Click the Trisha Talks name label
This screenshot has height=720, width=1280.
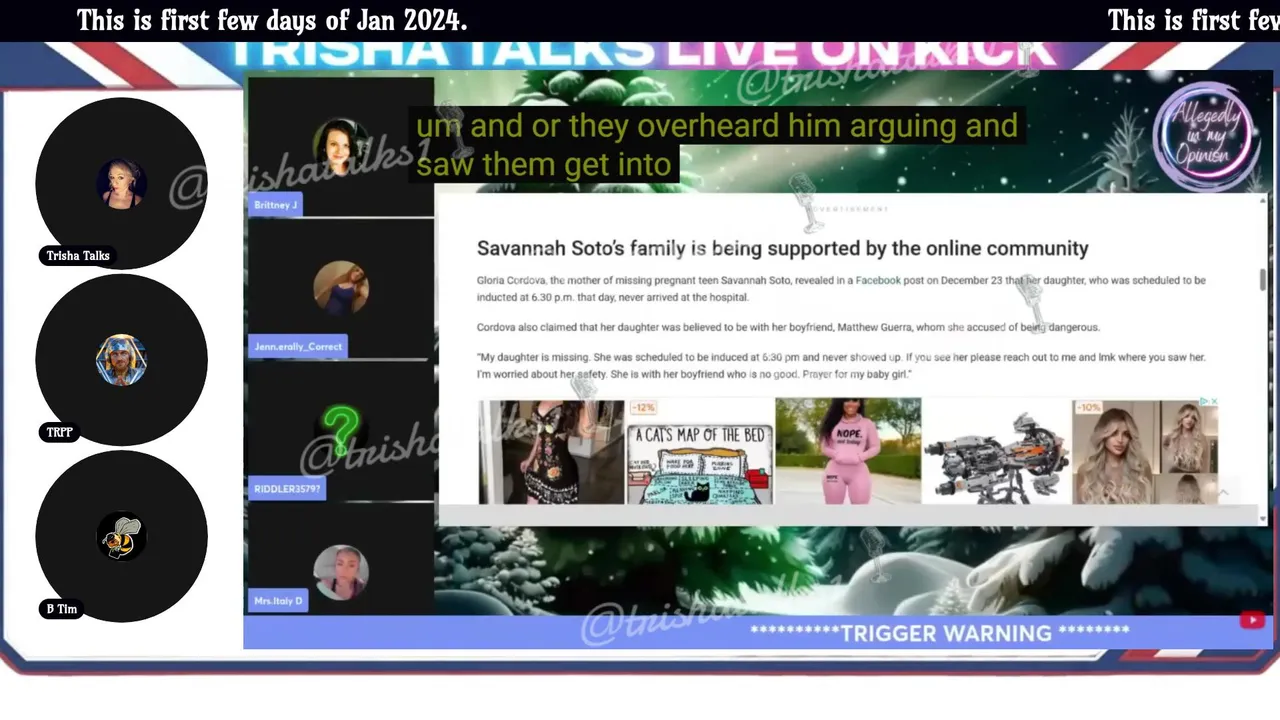pyautogui.click(x=78, y=256)
